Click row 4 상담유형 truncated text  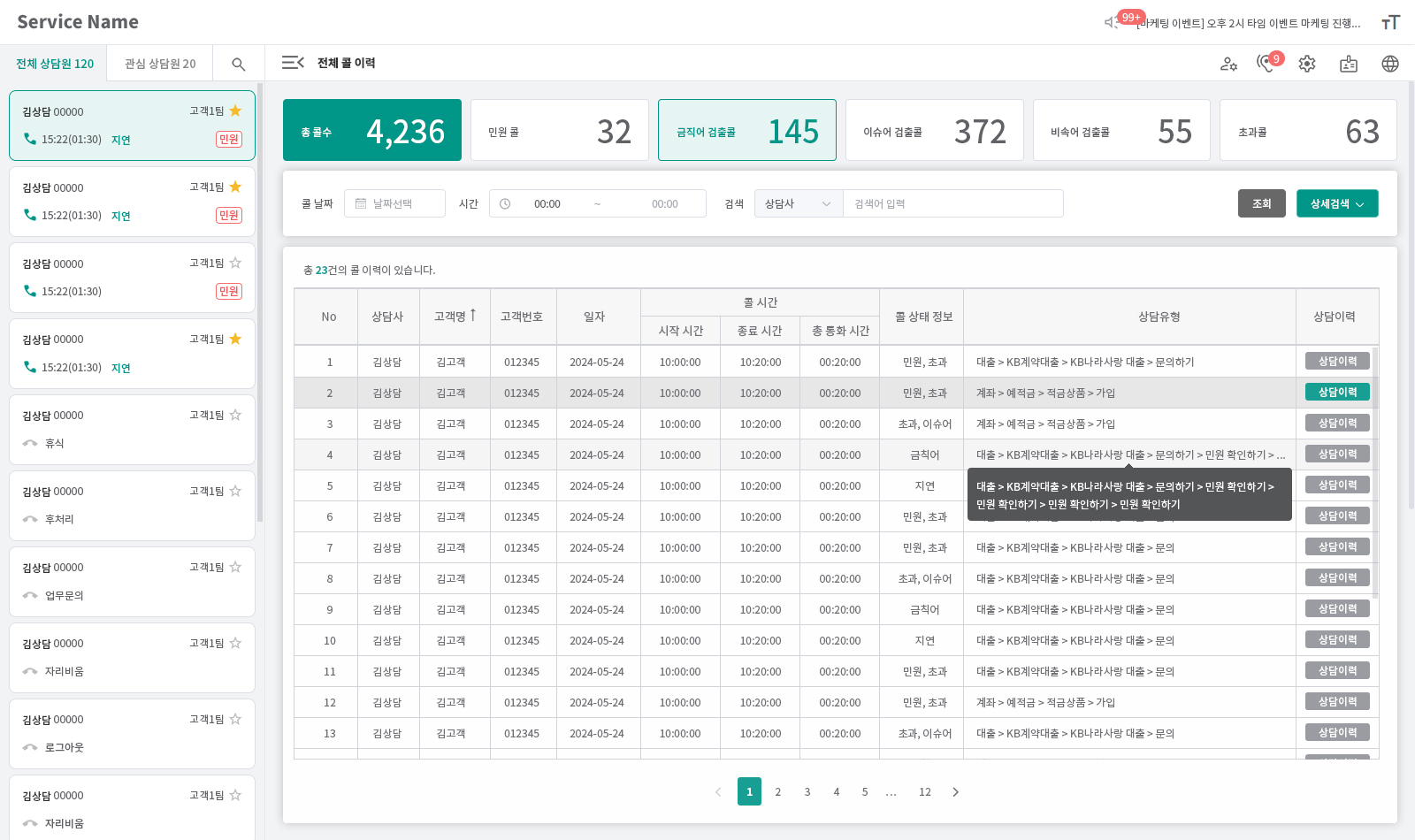(x=1130, y=454)
